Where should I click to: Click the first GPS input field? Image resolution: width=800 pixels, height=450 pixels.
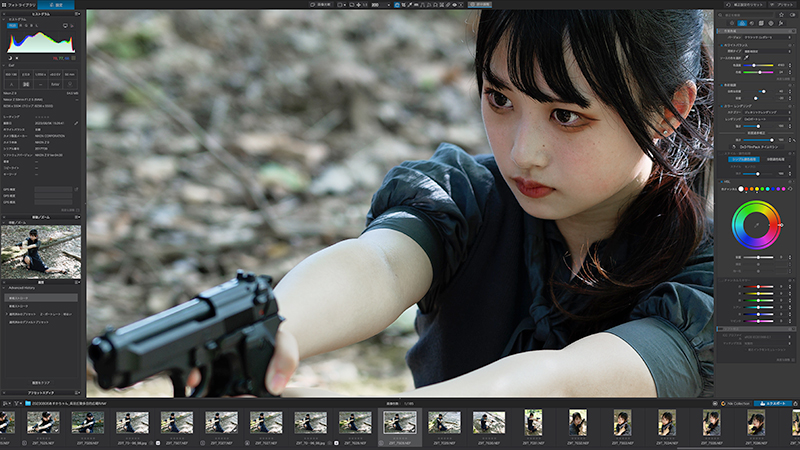[53, 189]
